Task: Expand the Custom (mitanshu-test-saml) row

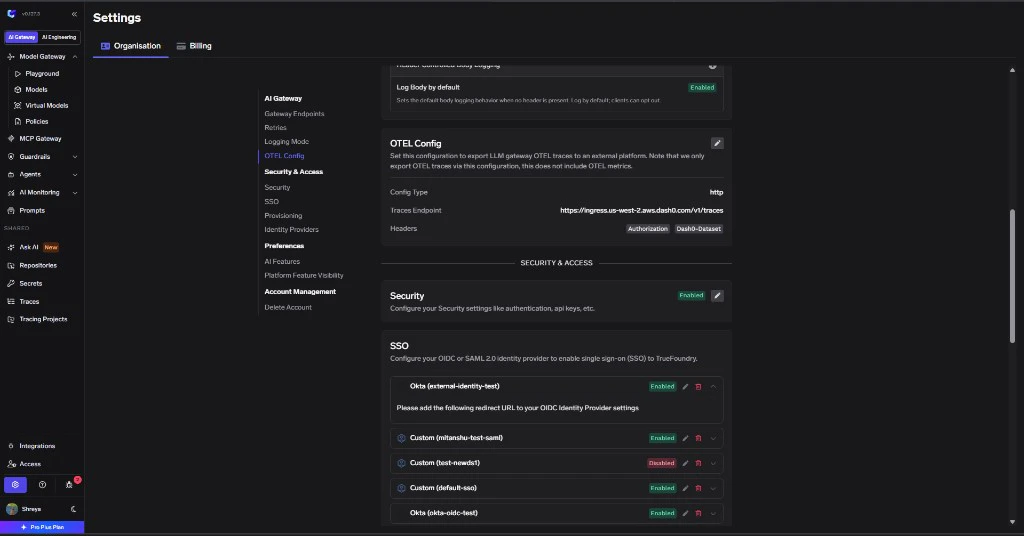Action: click(x=713, y=438)
